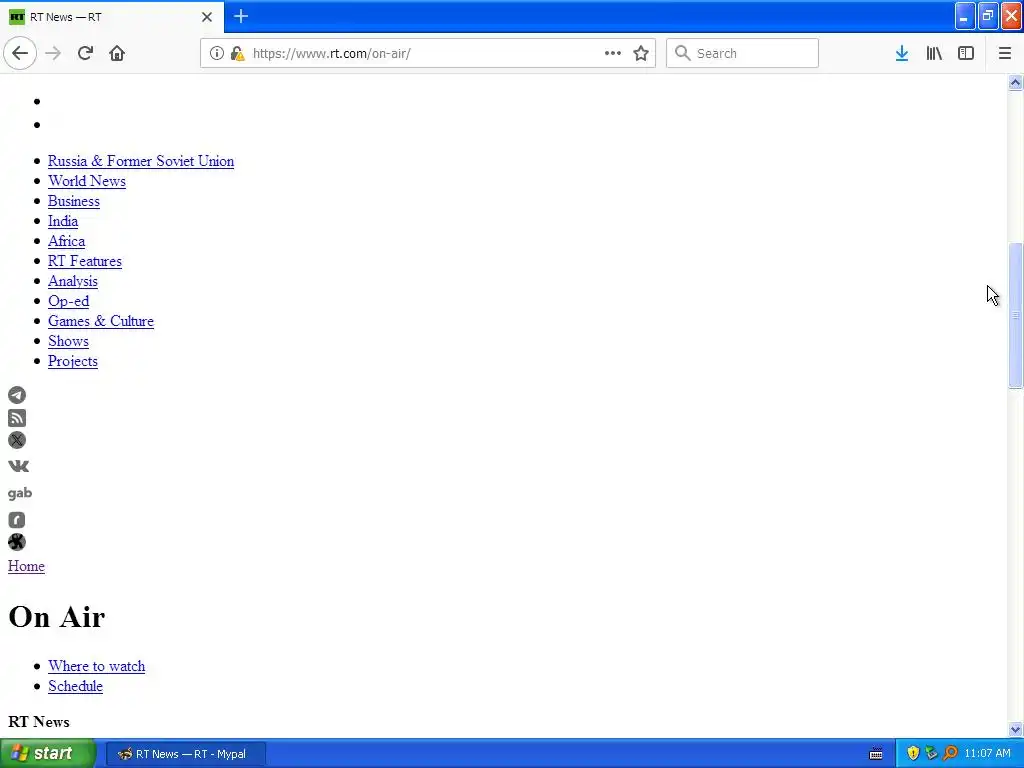1024x768 pixels.
Task: Click the On Air heading
Action: pos(57,617)
